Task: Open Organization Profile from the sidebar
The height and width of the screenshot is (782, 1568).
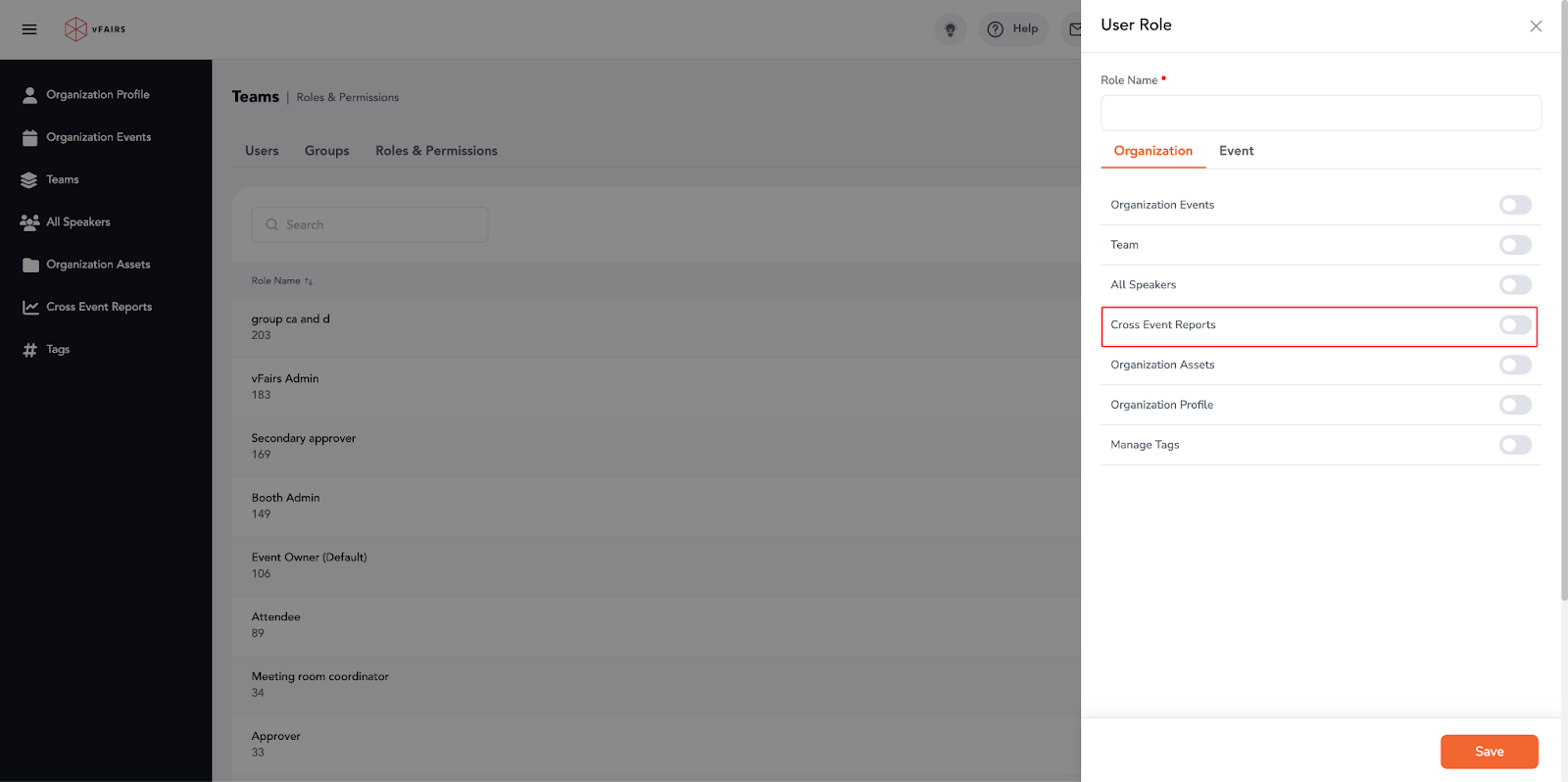Action: click(x=97, y=95)
